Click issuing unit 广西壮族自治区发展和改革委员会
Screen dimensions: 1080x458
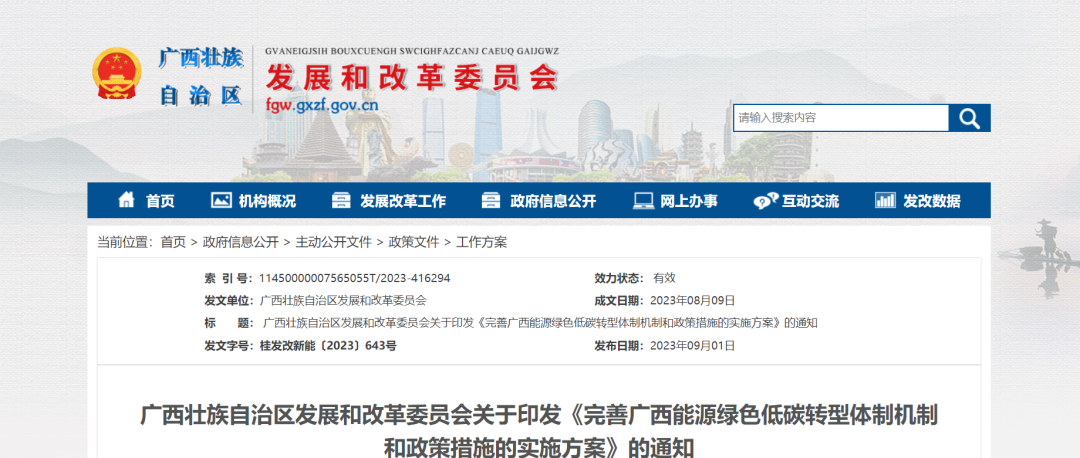[344, 300]
